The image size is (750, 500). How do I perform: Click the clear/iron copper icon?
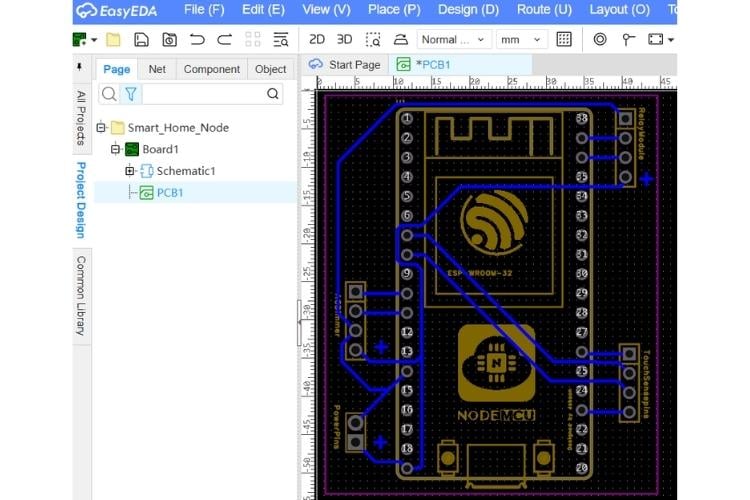click(x=401, y=40)
